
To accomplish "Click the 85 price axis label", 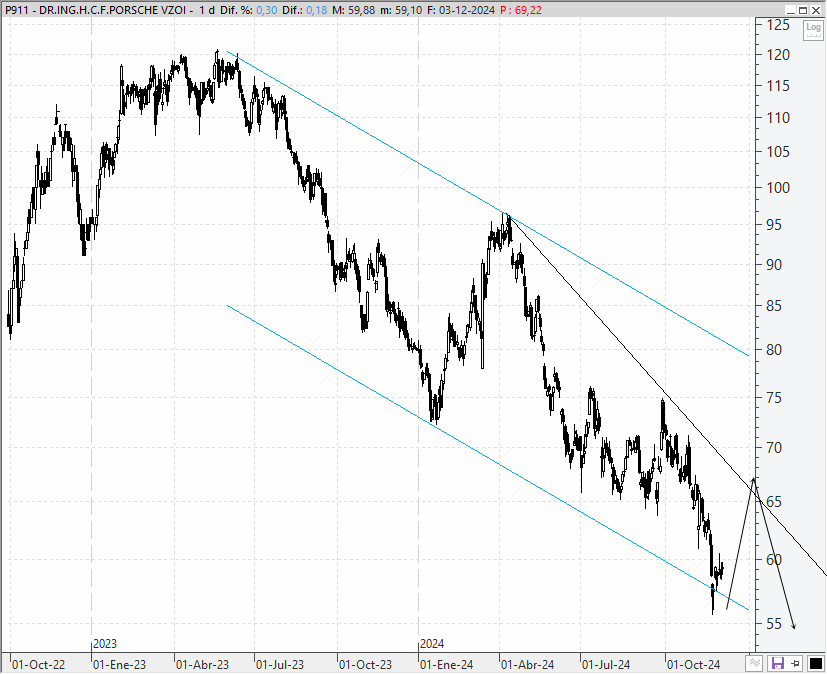I will 774,306.
